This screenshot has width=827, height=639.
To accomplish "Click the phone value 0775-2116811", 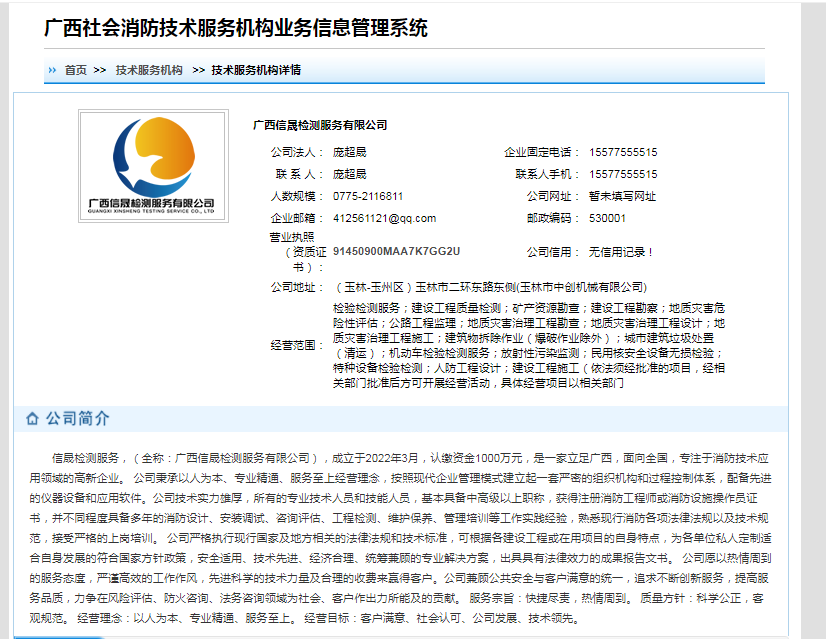I will tap(368, 196).
